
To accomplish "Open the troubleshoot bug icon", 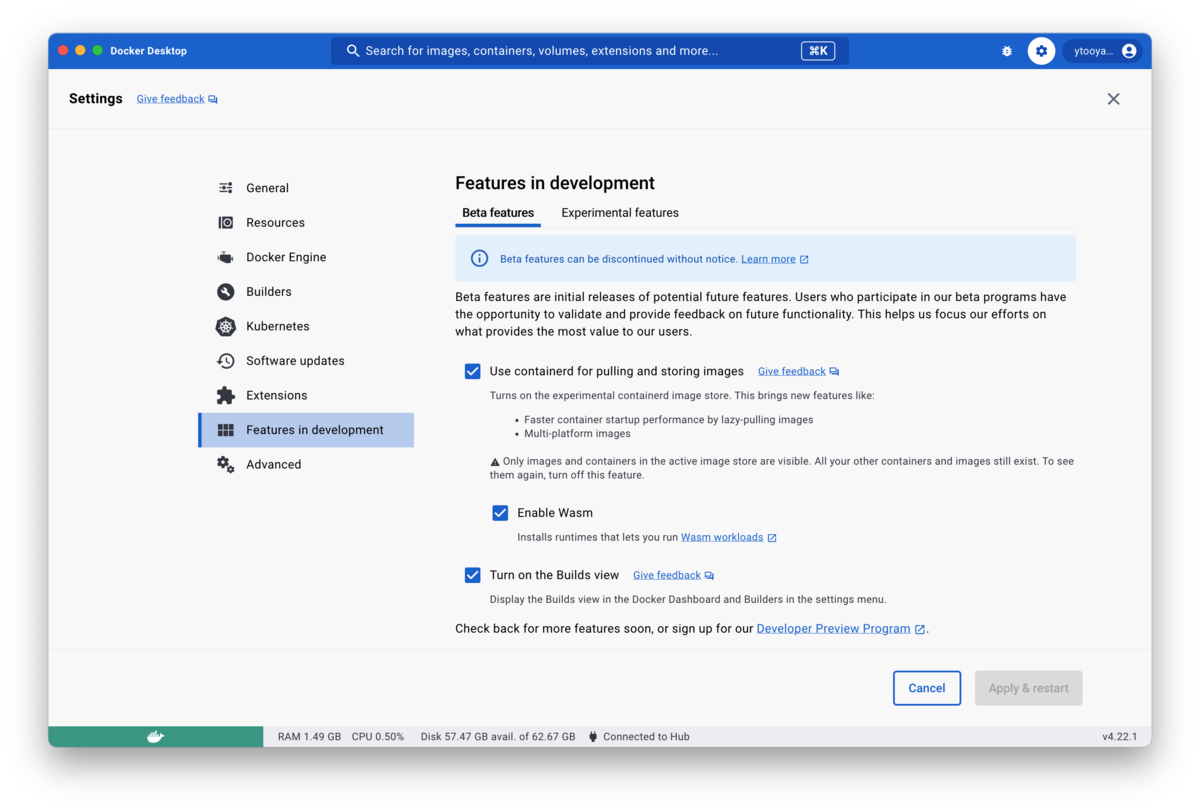I will point(1007,51).
